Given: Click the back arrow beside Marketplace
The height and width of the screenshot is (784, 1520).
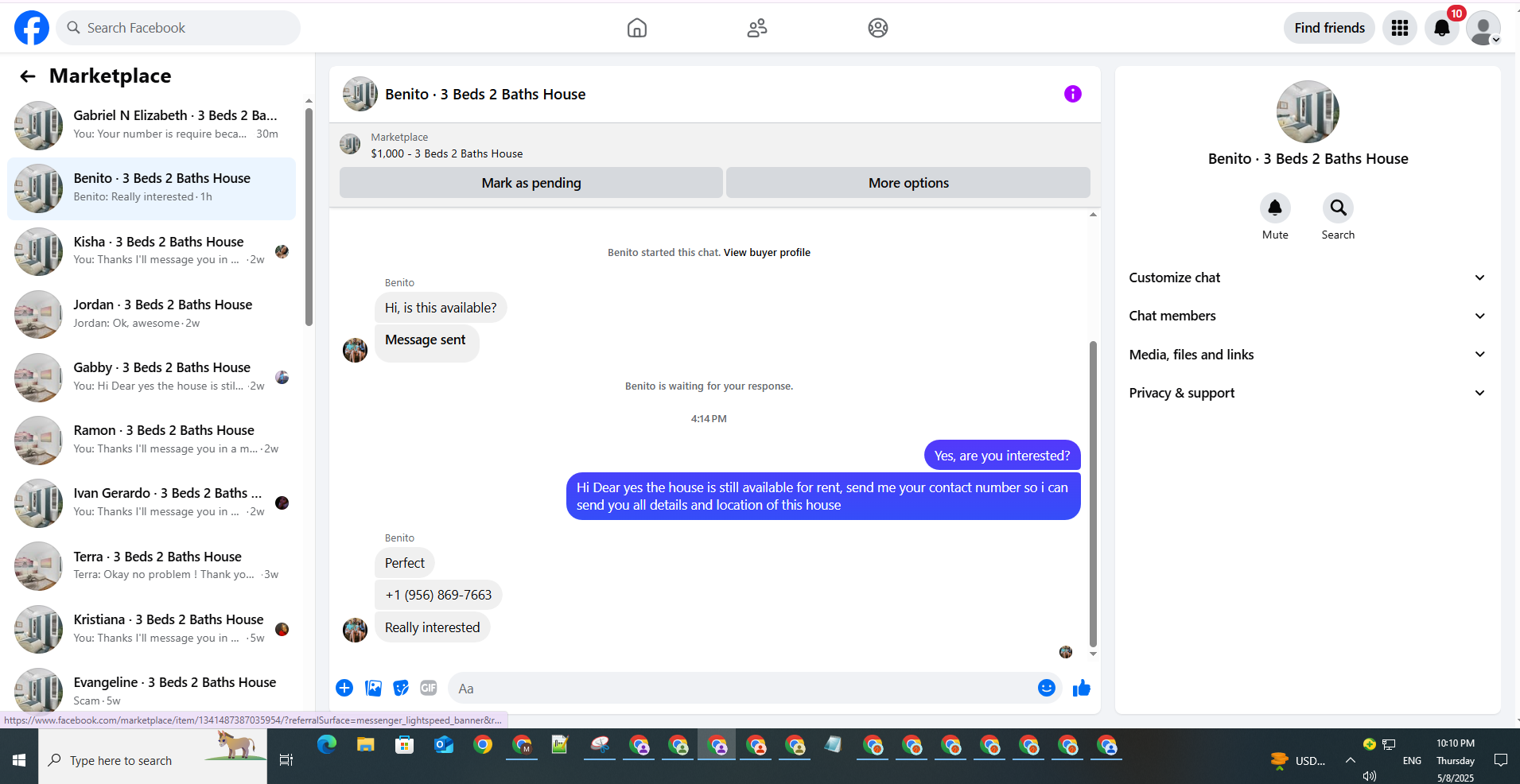Looking at the screenshot, I should (28, 76).
